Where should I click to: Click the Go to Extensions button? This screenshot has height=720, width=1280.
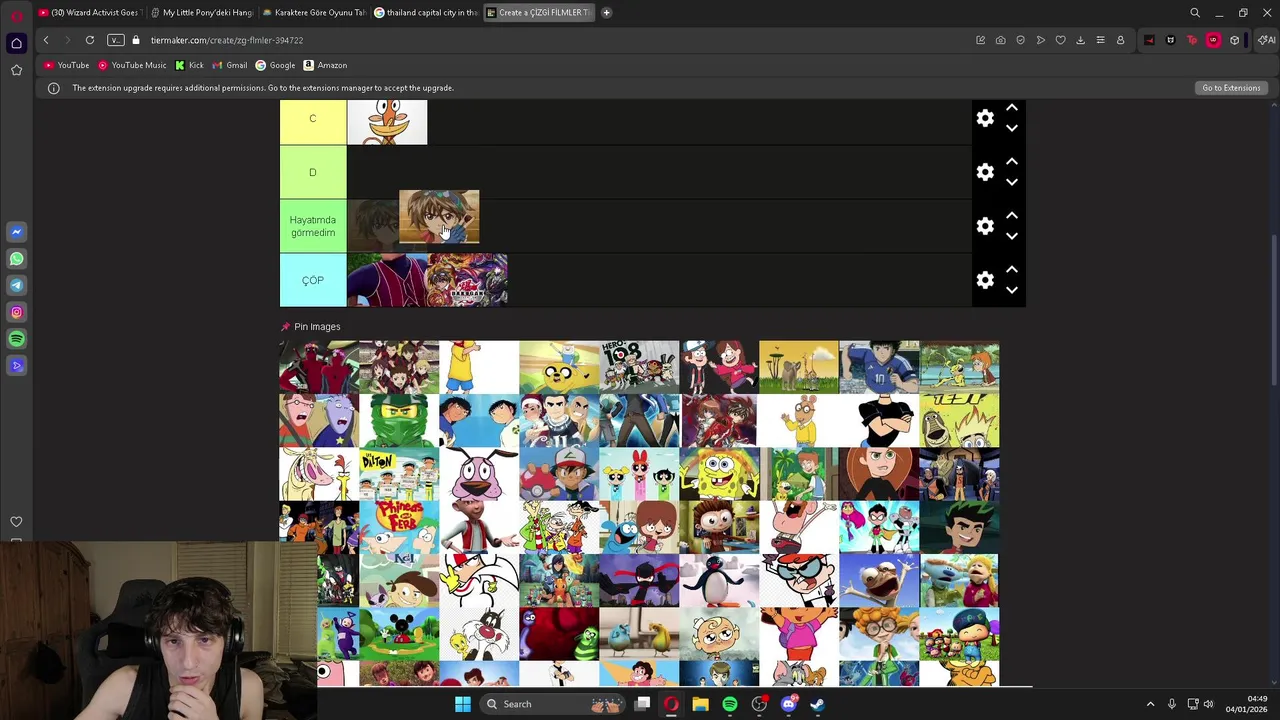point(1231,88)
